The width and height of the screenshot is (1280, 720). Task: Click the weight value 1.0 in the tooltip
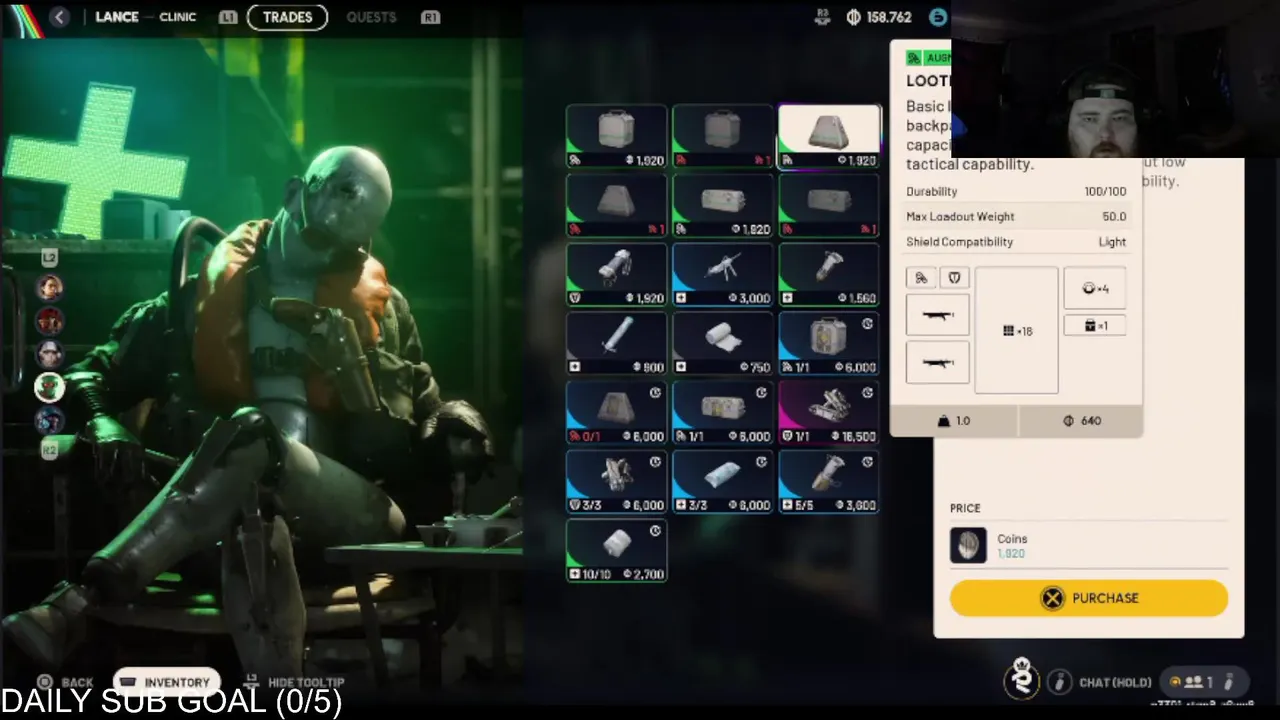pos(954,421)
